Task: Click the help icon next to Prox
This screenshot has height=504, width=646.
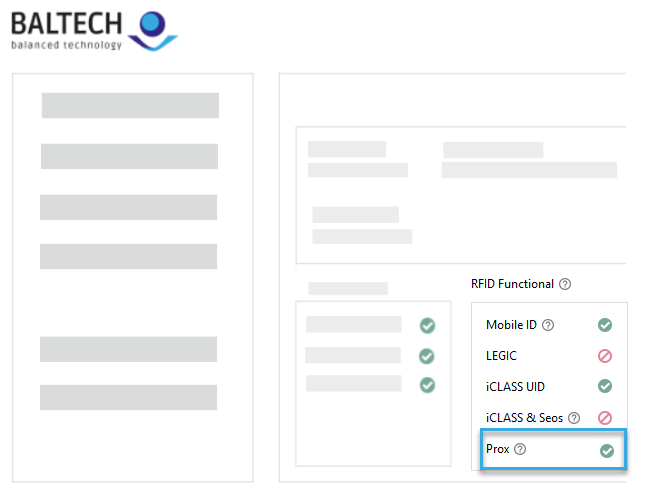Action: tap(520, 450)
